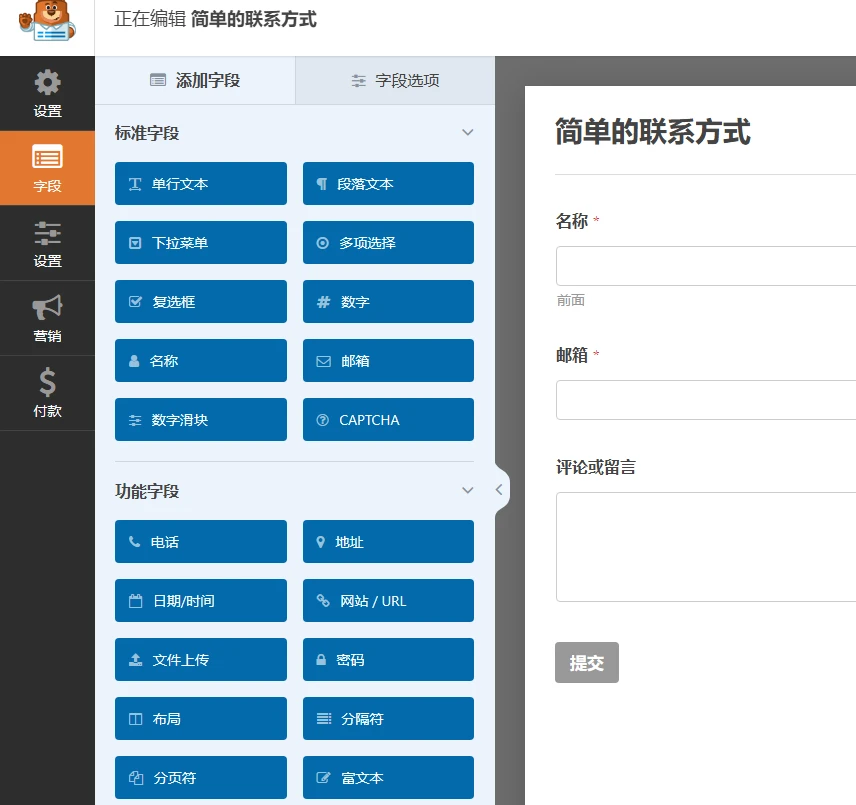
Task: Open the 付款 panel in the sidebar
Action: (x=47, y=393)
